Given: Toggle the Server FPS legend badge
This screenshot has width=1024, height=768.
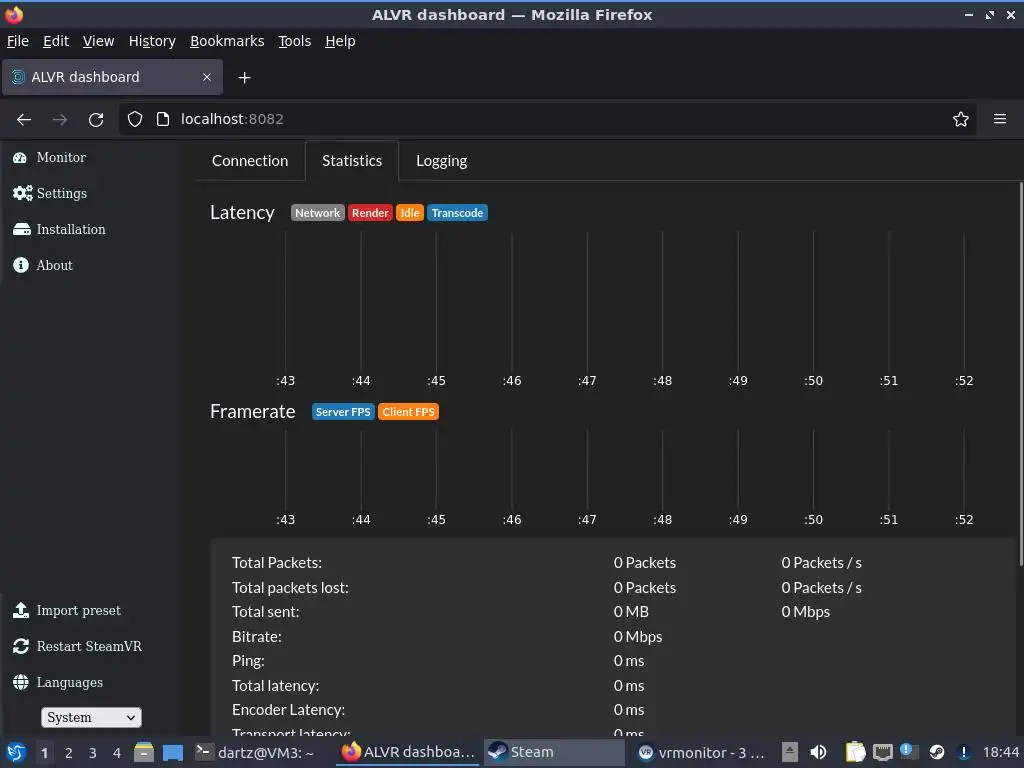Looking at the screenshot, I should [x=343, y=412].
